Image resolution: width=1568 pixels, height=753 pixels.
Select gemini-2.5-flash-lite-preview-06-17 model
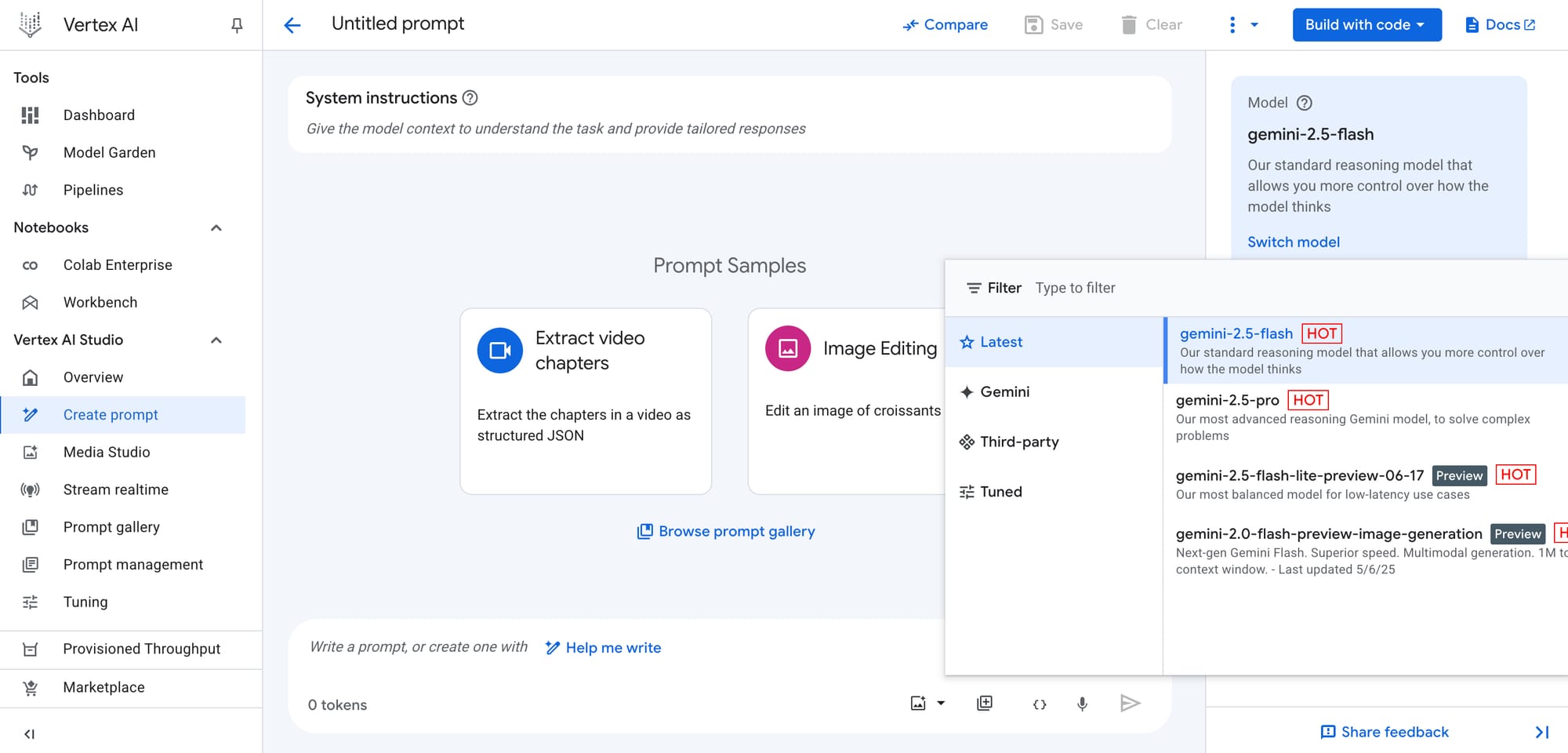1366,484
